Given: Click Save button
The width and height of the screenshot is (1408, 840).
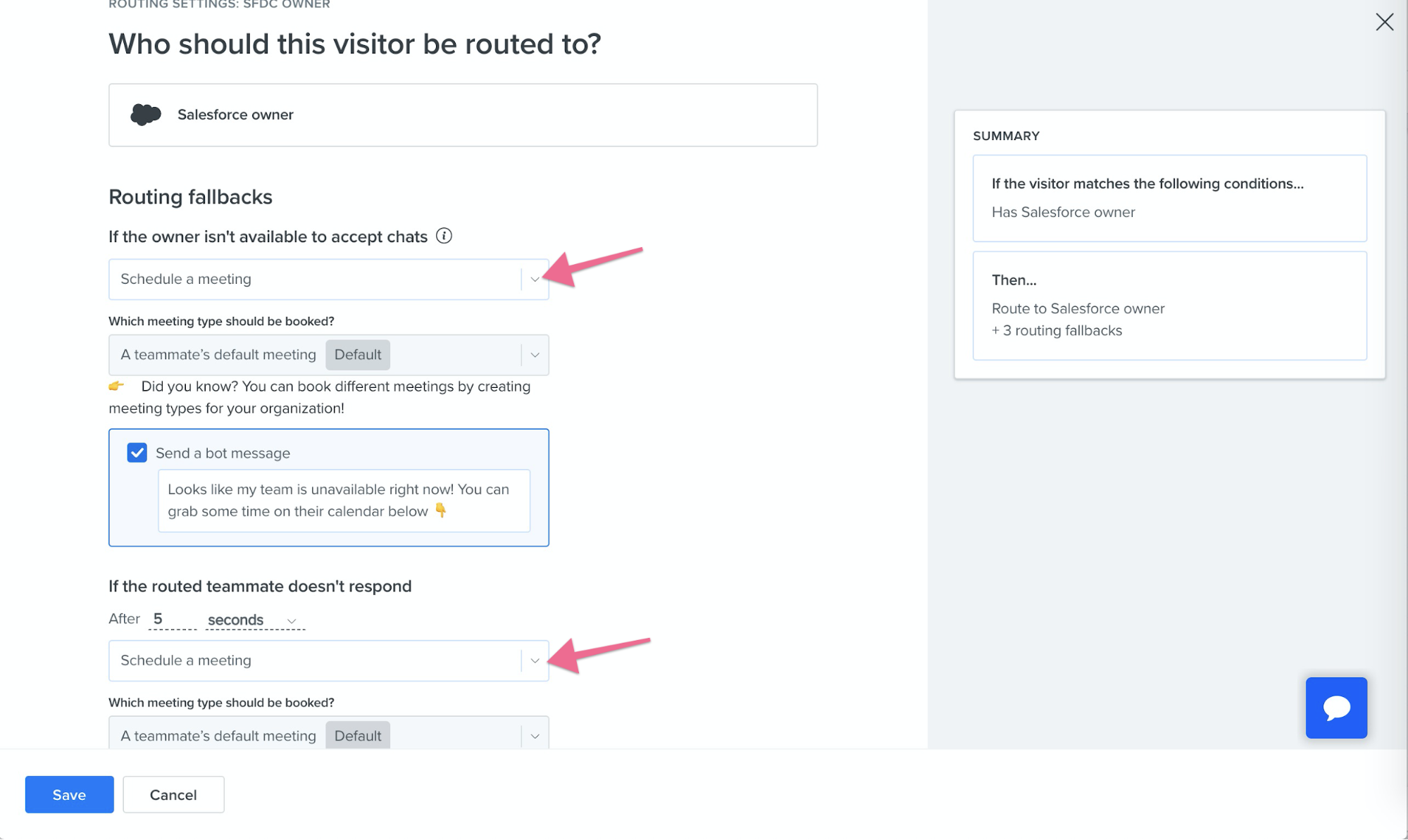Looking at the screenshot, I should (x=69, y=794).
